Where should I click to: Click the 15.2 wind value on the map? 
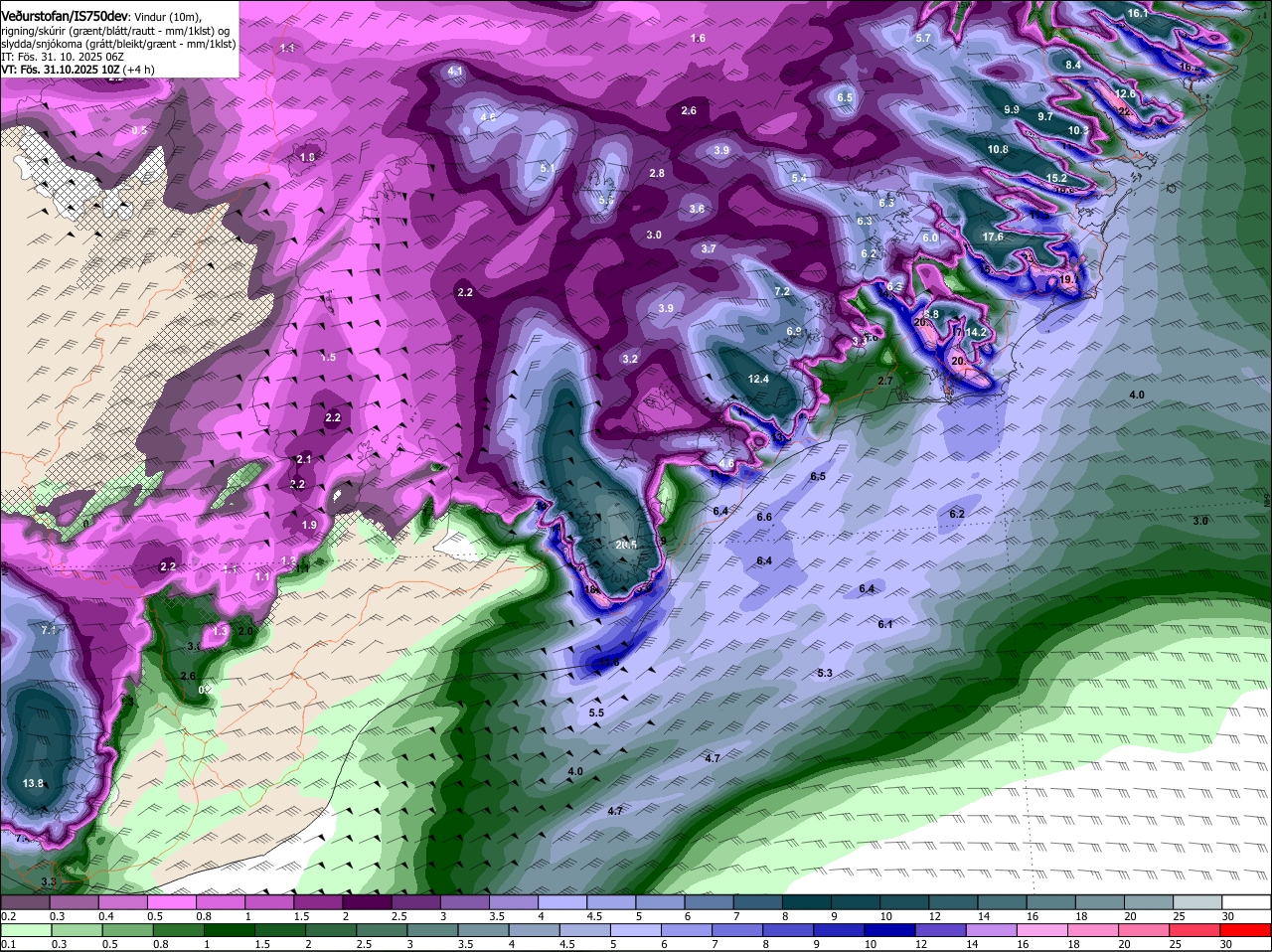tap(1056, 178)
